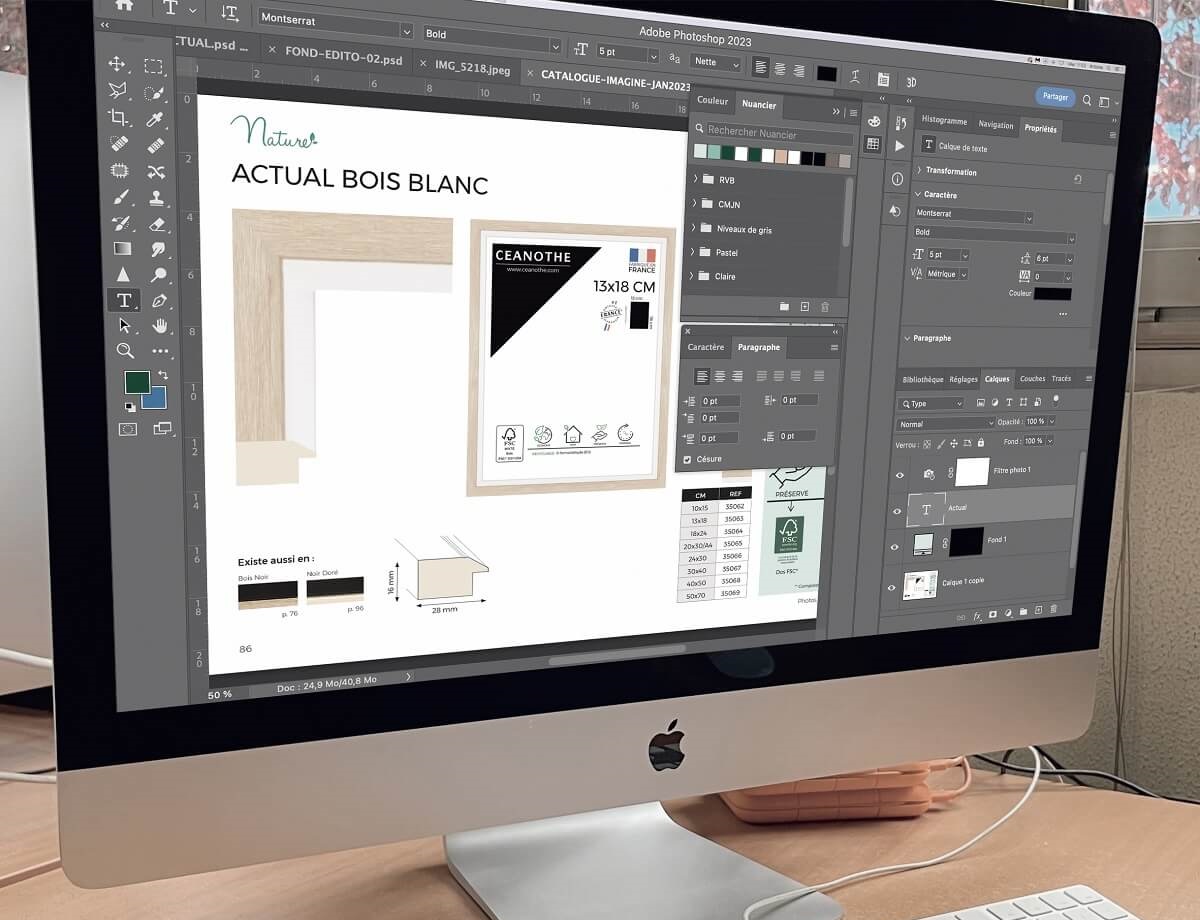Activate the Clone Stamp tool
Screen dimensions: 1200x920
pyautogui.click(x=157, y=198)
